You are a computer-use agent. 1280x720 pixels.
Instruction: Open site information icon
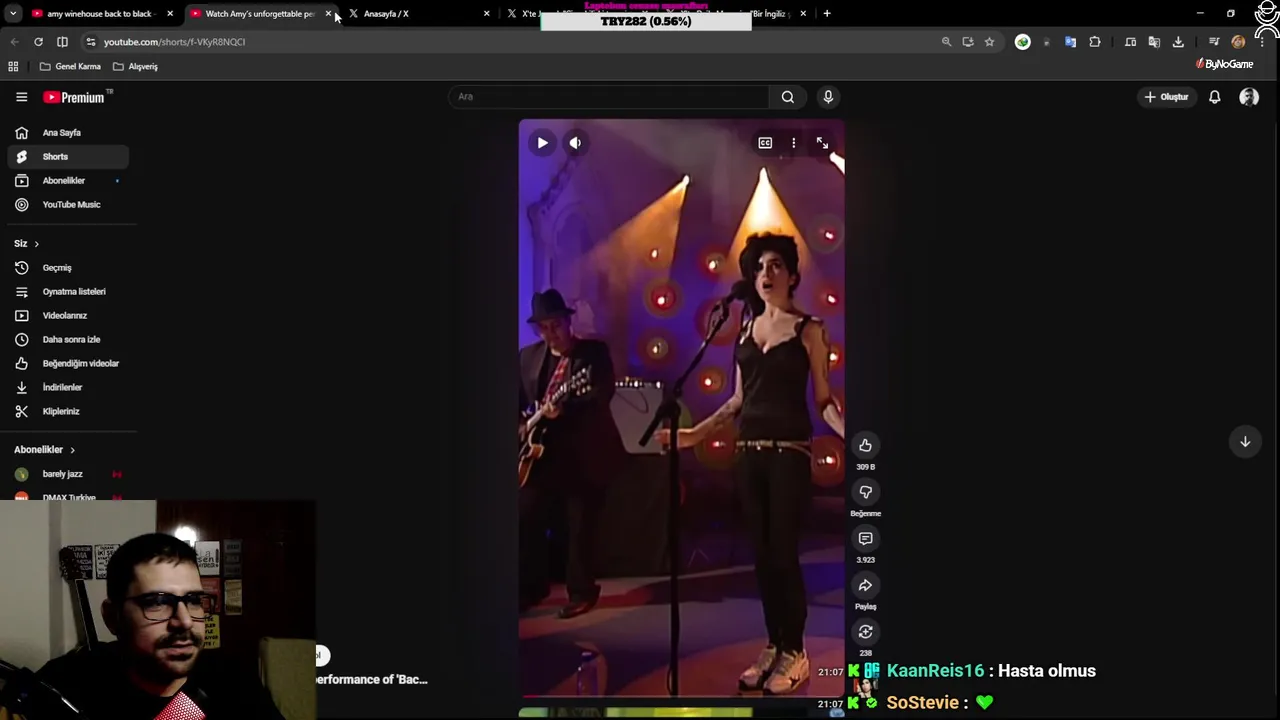(90, 42)
